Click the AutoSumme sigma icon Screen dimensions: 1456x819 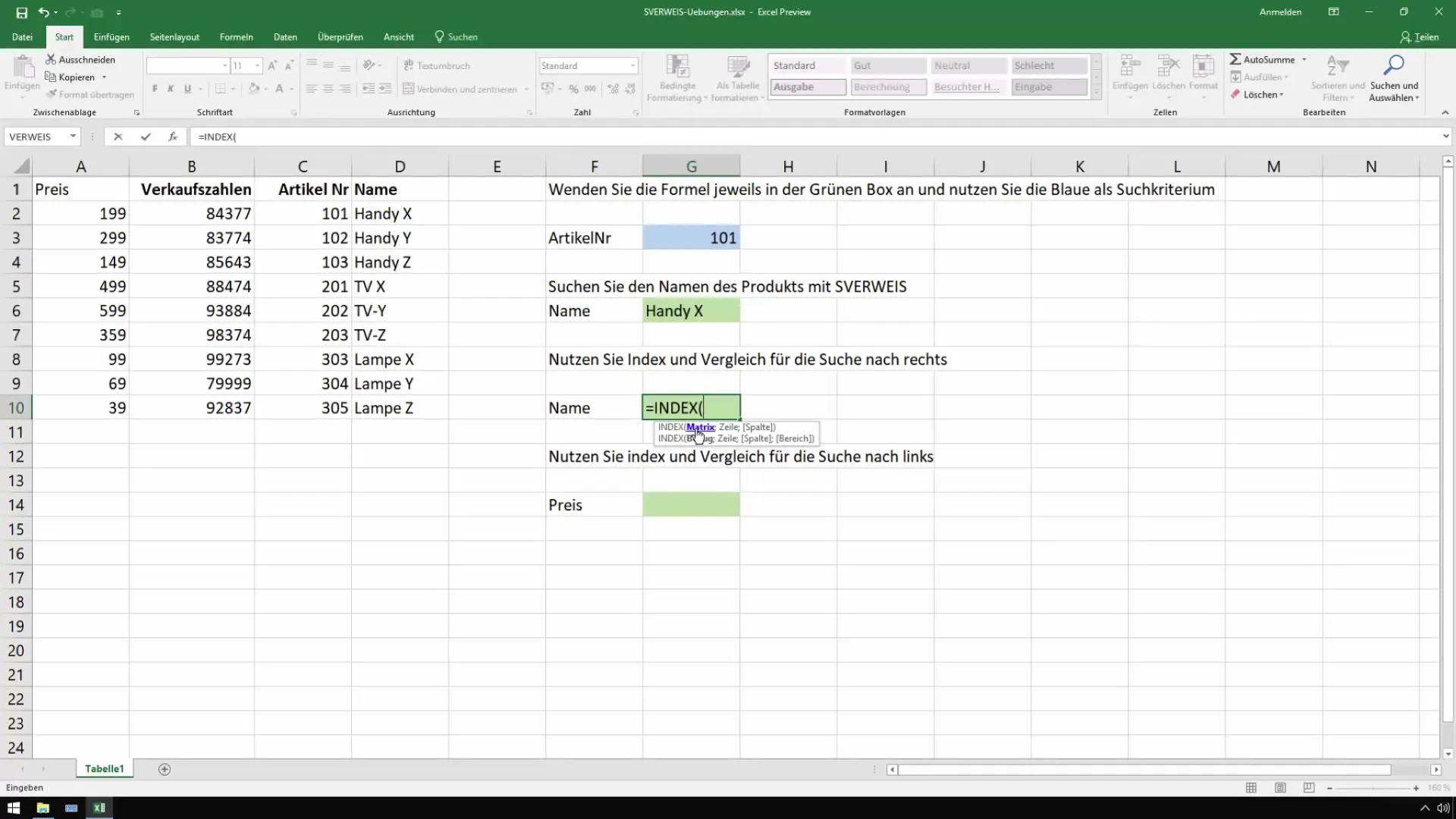pos(1235,59)
